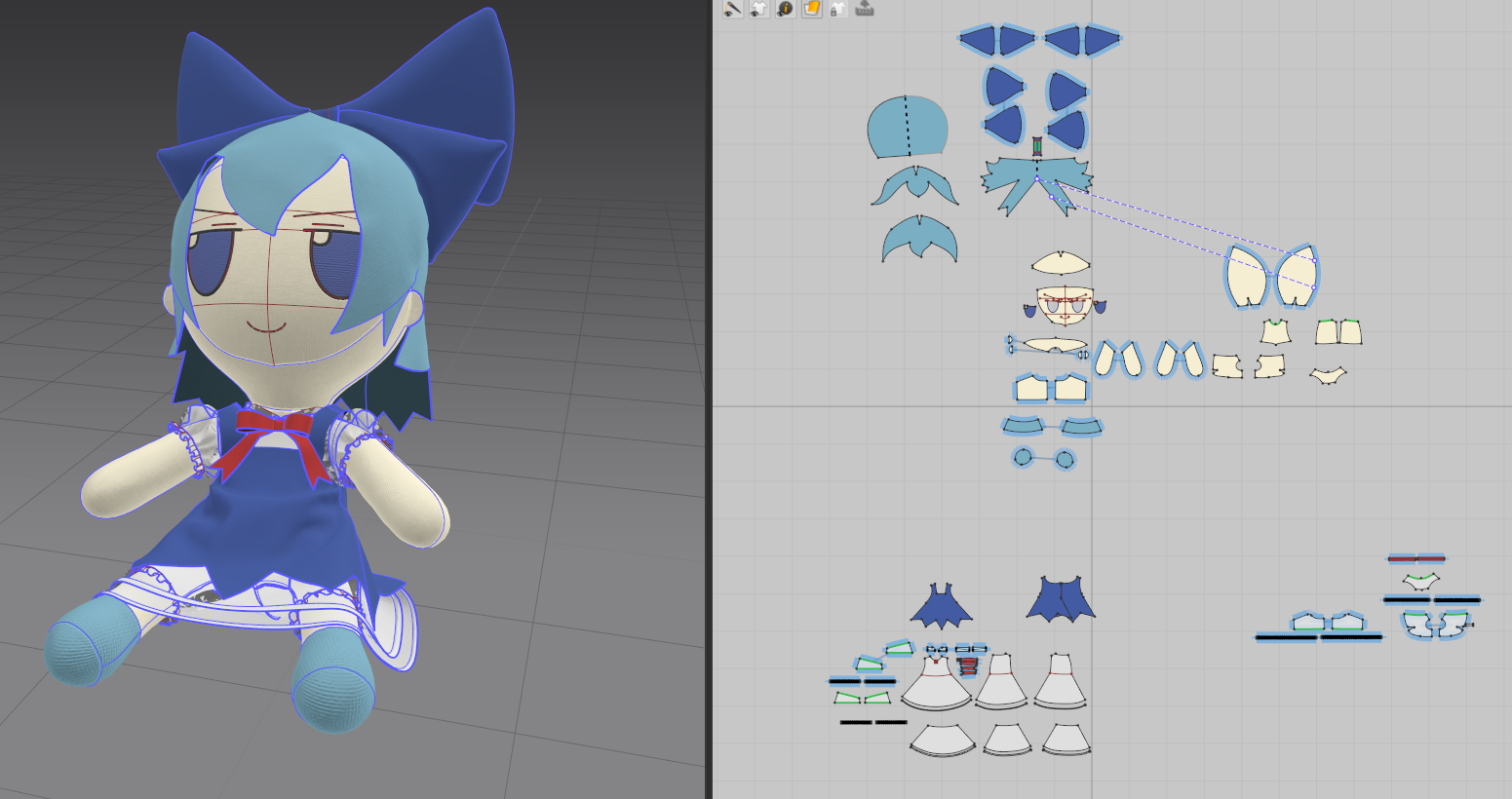Image resolution: width=1512 pixels, height=799 pixels.
Task: Toggle garment pattern visibility shirt-eye icon
Action: tap(758, 9)
